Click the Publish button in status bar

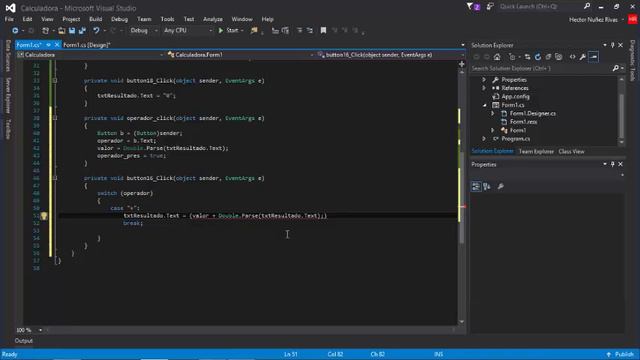pos(620,354)
